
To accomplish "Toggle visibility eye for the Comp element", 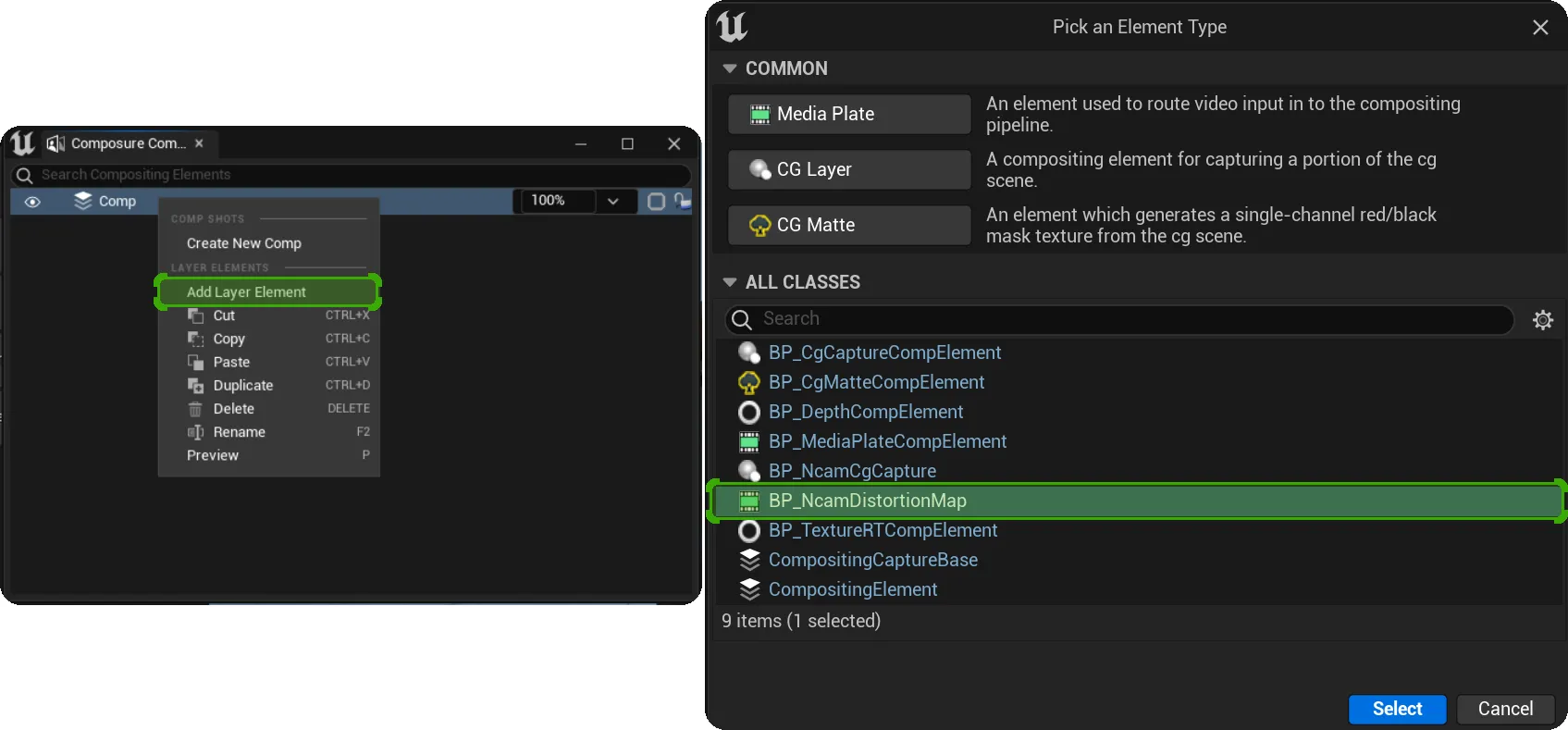I will pos(32,202).
